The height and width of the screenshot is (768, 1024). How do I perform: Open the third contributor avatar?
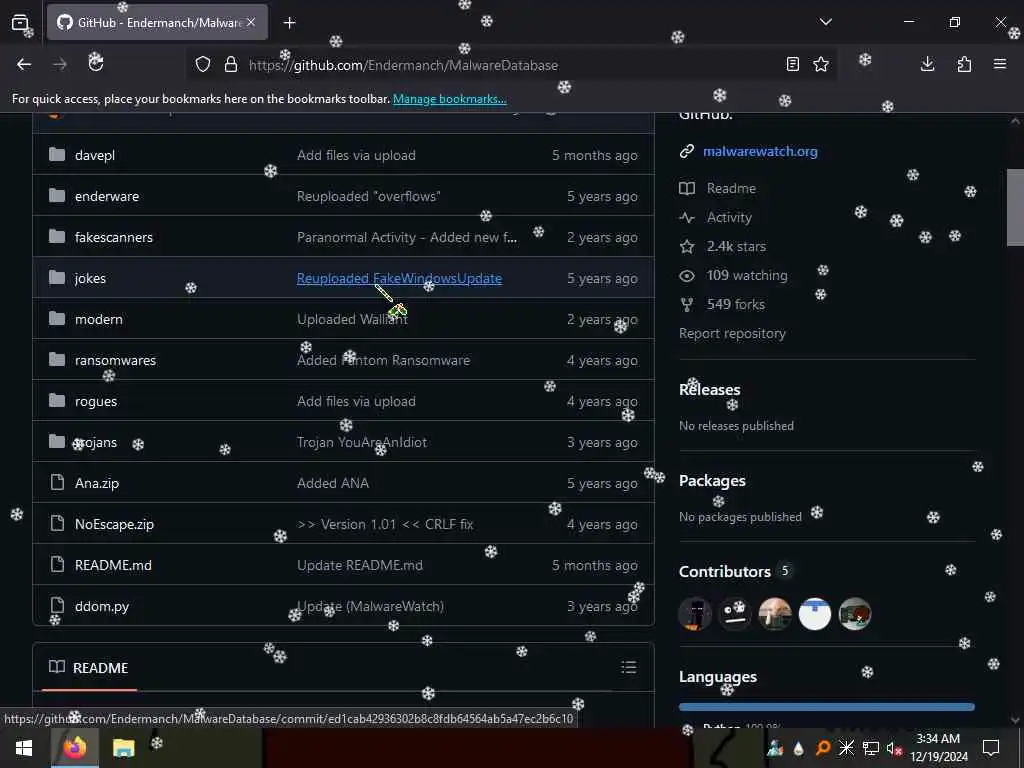(x=775, y=614)
